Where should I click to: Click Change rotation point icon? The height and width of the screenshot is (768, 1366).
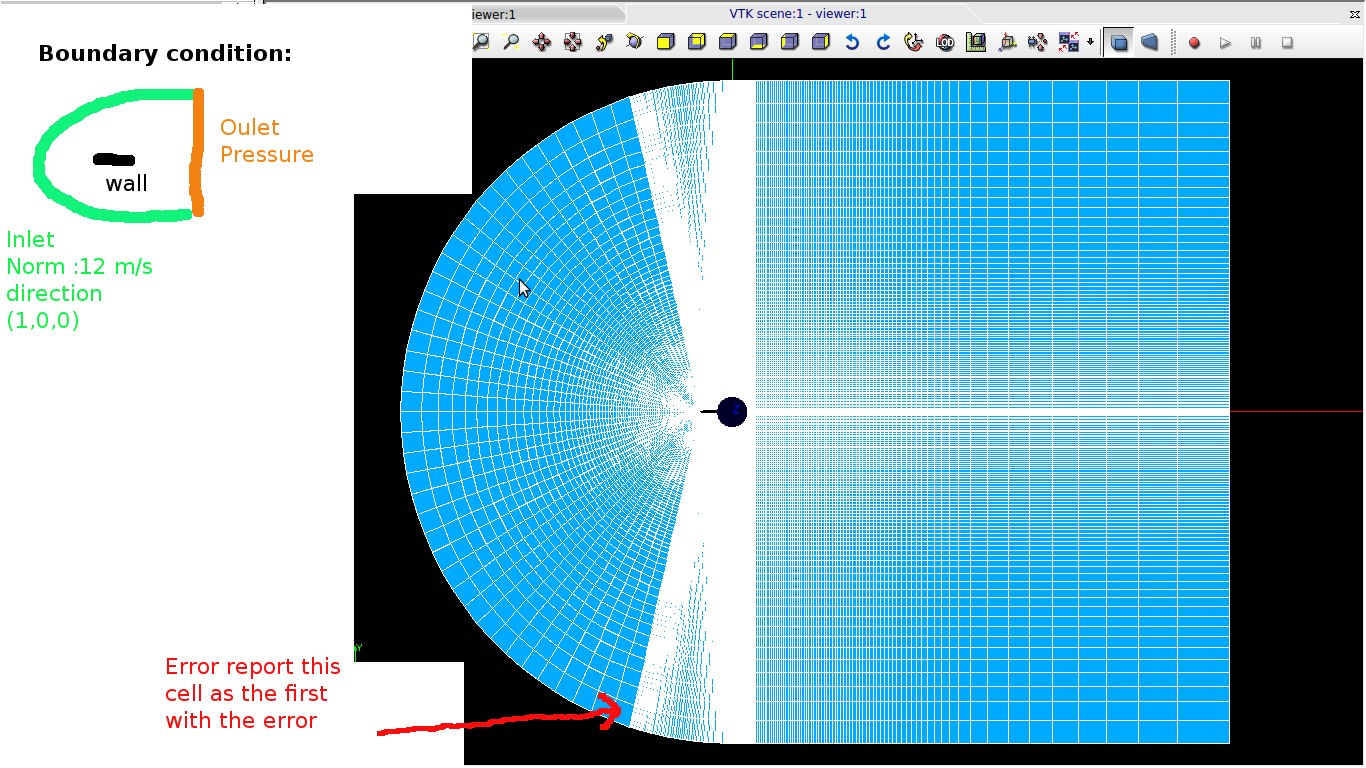(x=604, y=42)
